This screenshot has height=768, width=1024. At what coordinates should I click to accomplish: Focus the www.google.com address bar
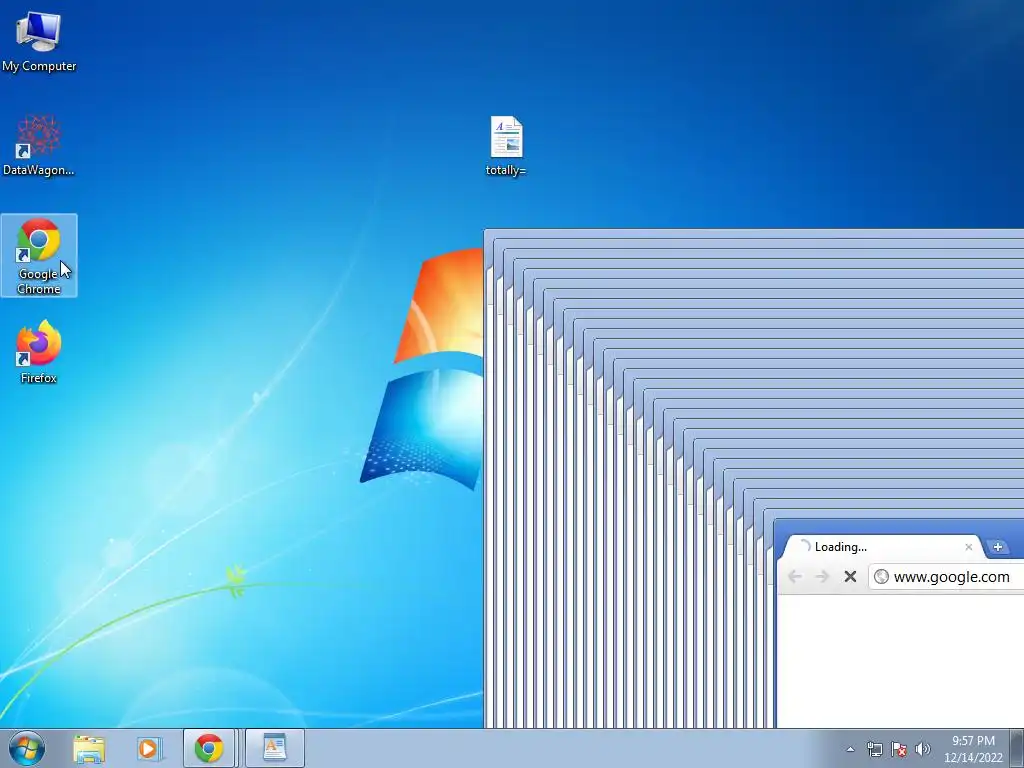tap(946, 577)
